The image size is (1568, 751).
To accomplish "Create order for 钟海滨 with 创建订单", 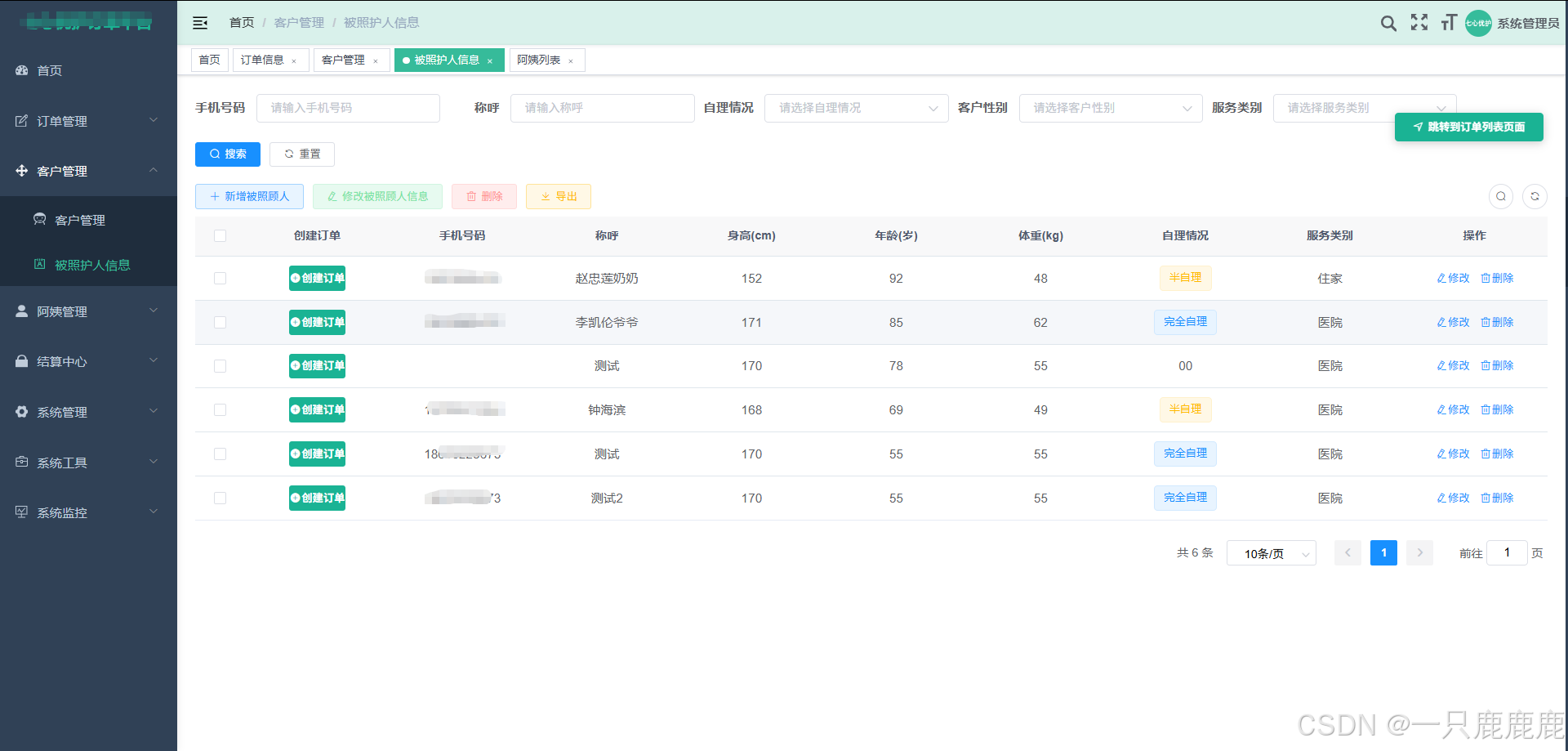I will (317, 409).
